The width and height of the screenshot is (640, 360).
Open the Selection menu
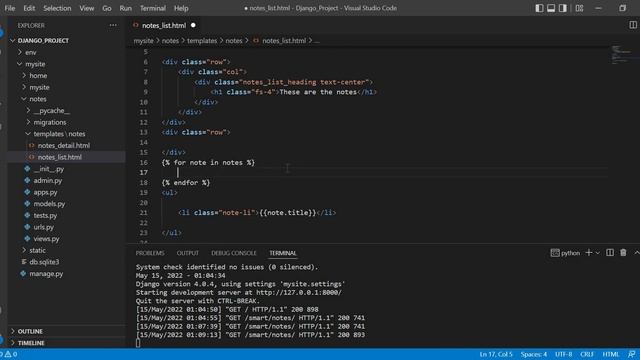(x=57, y=8)
